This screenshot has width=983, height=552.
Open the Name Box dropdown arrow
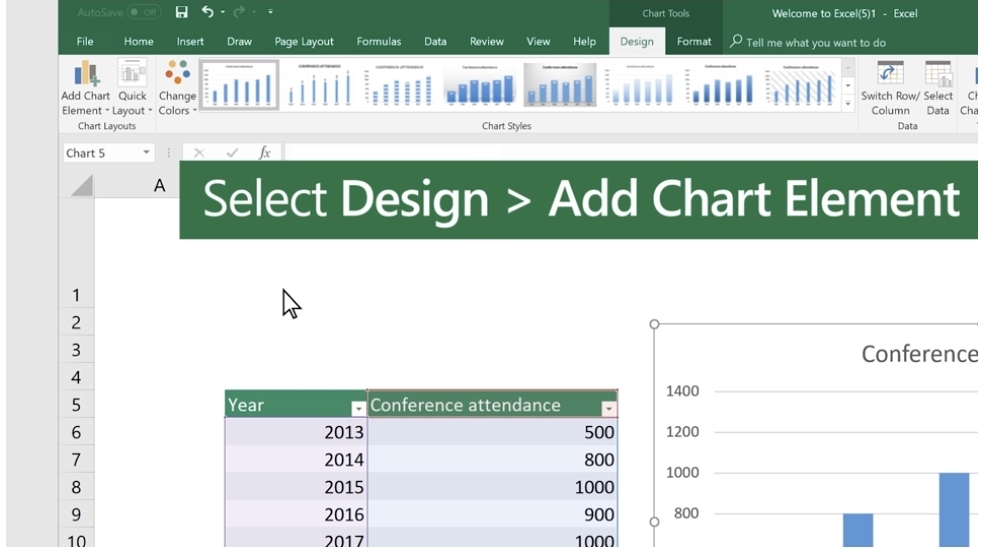click(146, 153)
